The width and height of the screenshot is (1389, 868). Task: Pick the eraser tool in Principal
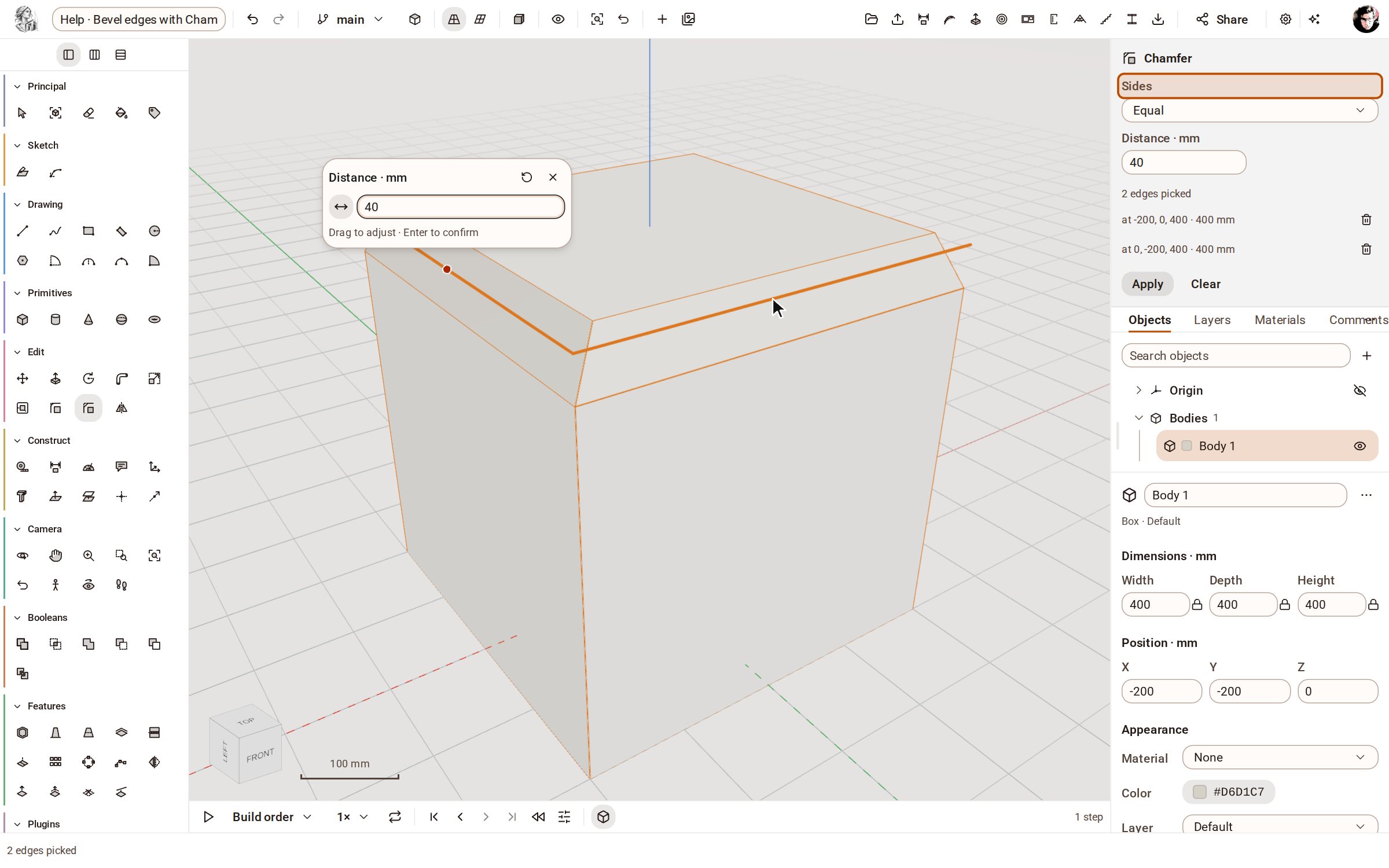(x=89, y=113)
